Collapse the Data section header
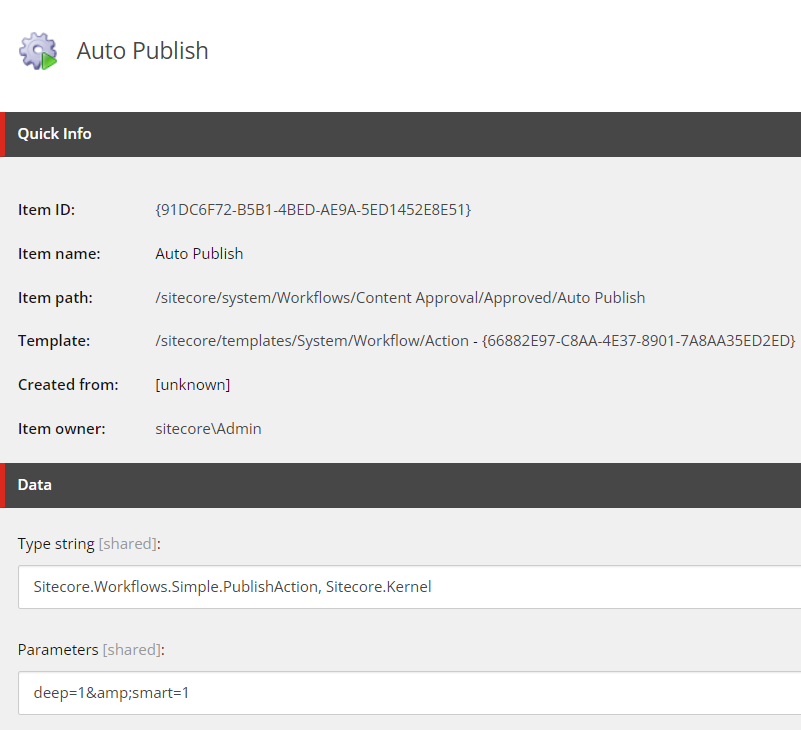The height and width of the screenshot is (730, 801). [x=400, y=485]
